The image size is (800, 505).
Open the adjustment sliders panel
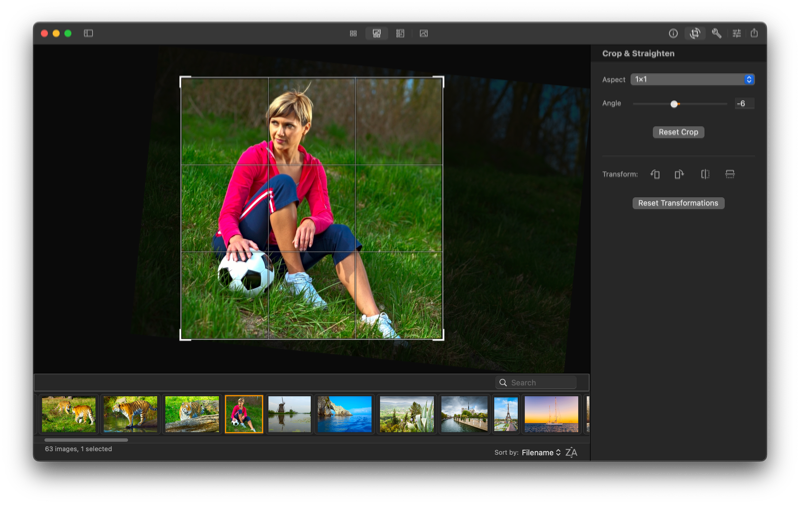tap(737, 33)
